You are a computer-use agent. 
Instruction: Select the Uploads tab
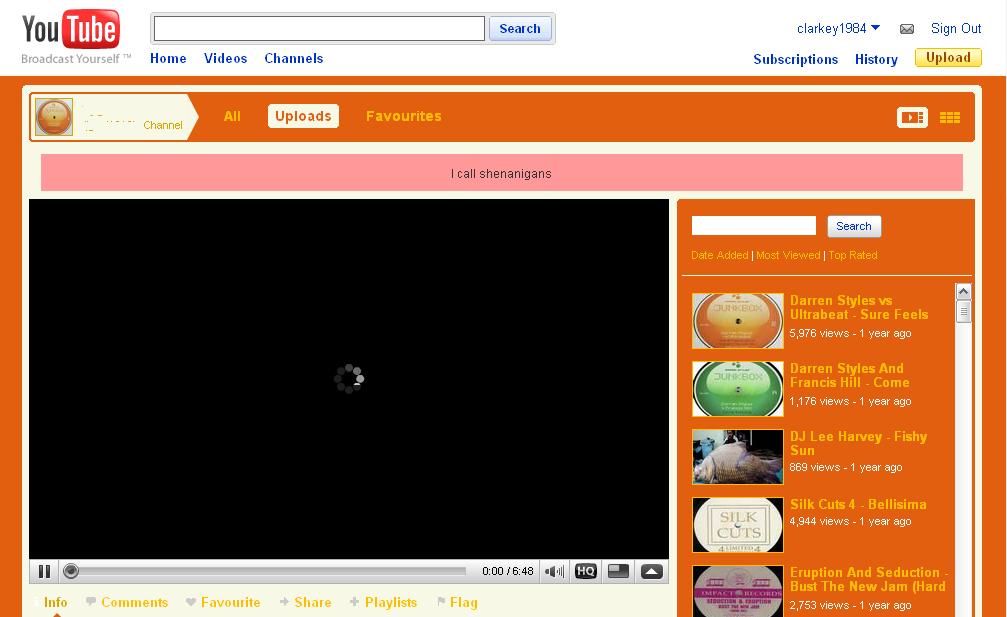point(303,116)
